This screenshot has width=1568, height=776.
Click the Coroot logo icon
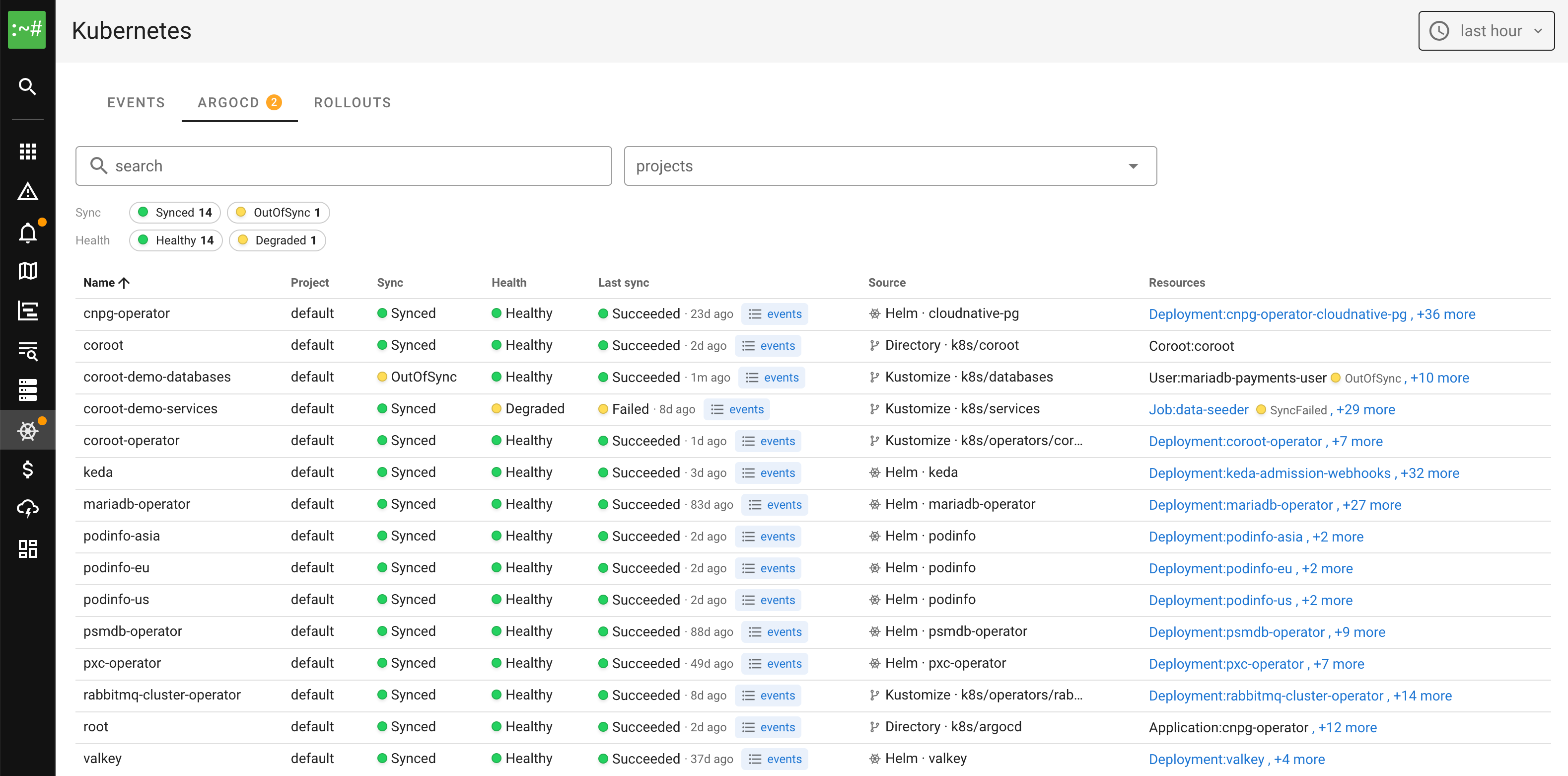click(x=27, y=30)
